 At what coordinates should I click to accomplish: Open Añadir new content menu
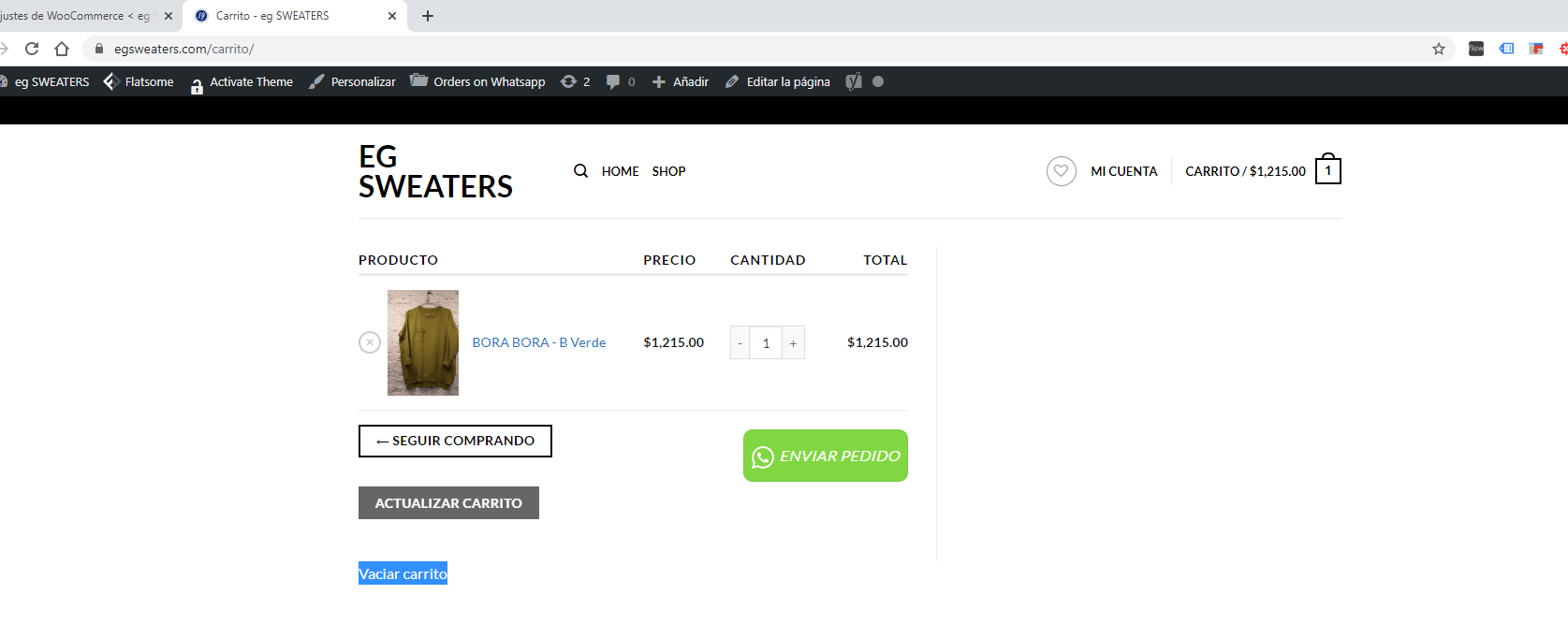click(x=681, y=81)
